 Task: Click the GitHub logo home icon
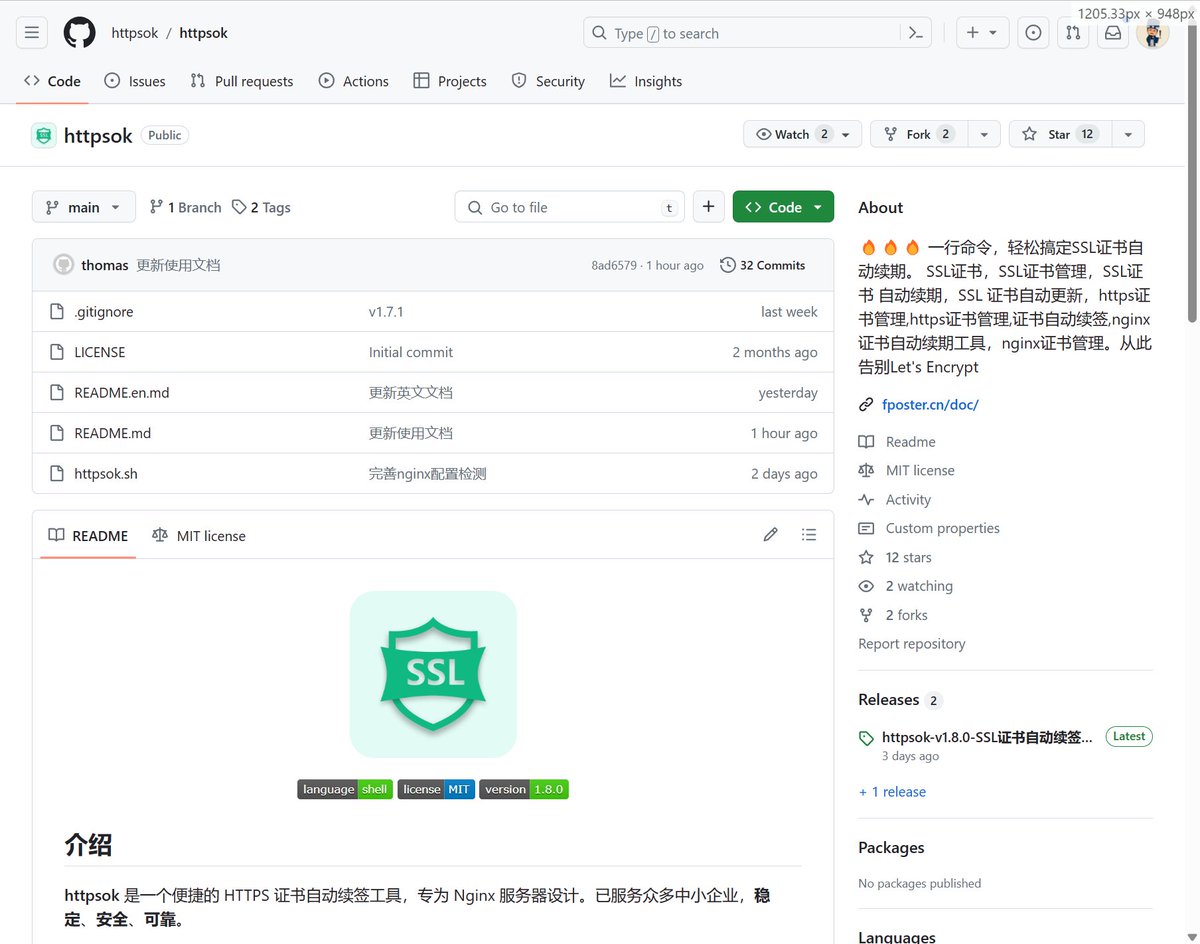[80, 33]
